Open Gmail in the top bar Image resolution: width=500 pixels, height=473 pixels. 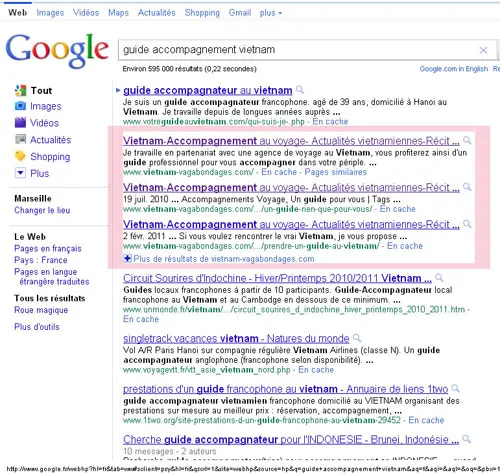click(x=240, y=13)
